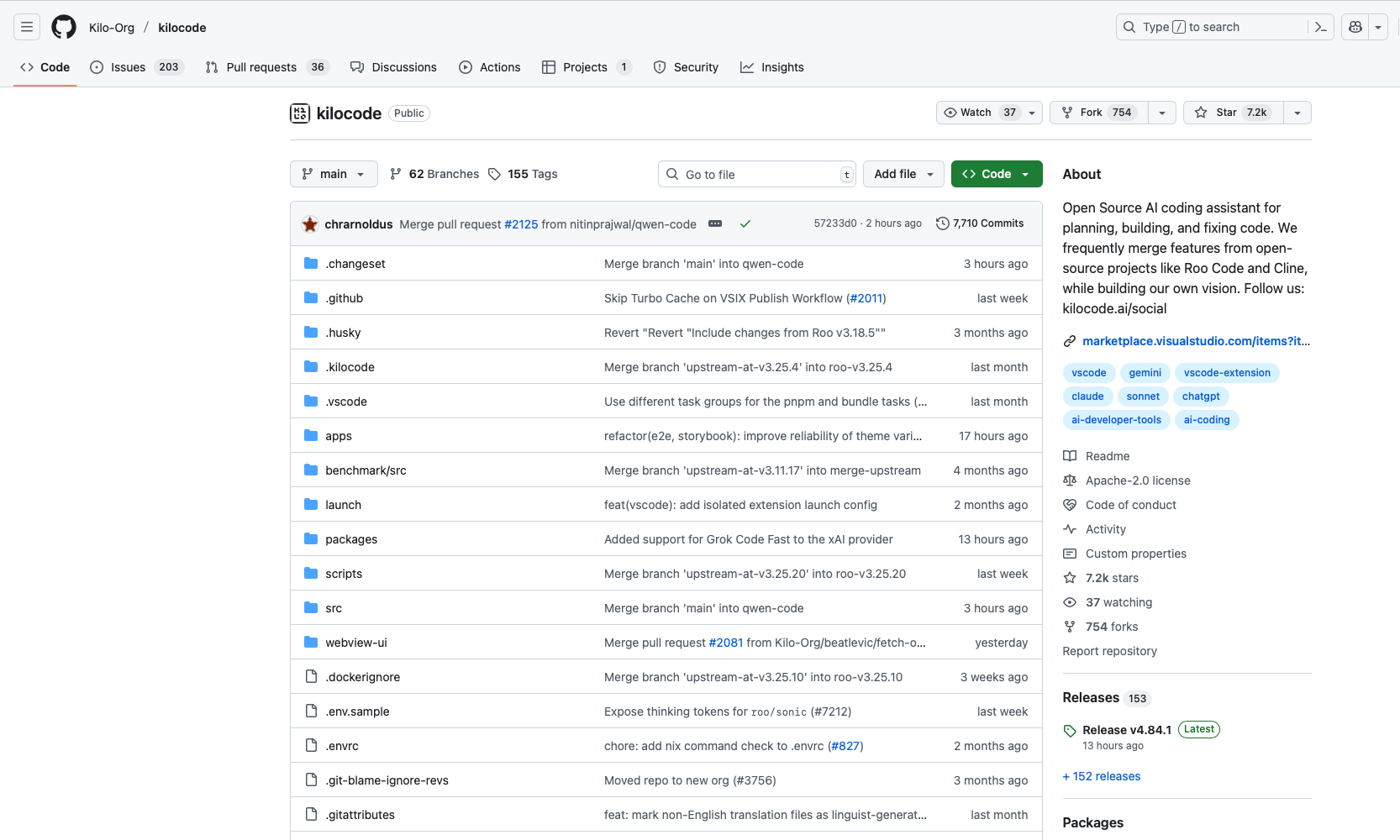Click the webview-ui folder icon
1400x840 pixels.
pos(311,643)
